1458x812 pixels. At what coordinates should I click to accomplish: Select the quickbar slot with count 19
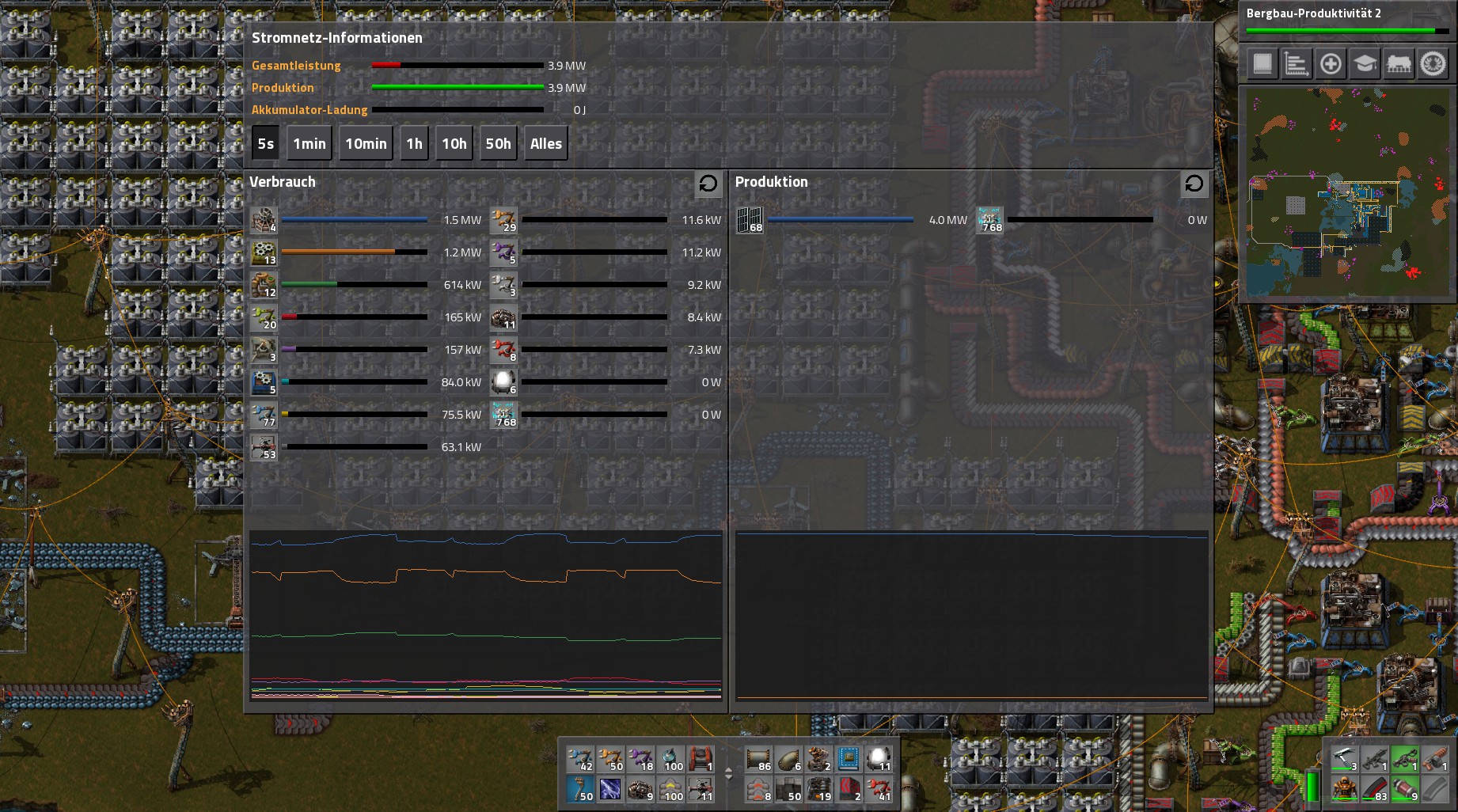coord(818,788)
